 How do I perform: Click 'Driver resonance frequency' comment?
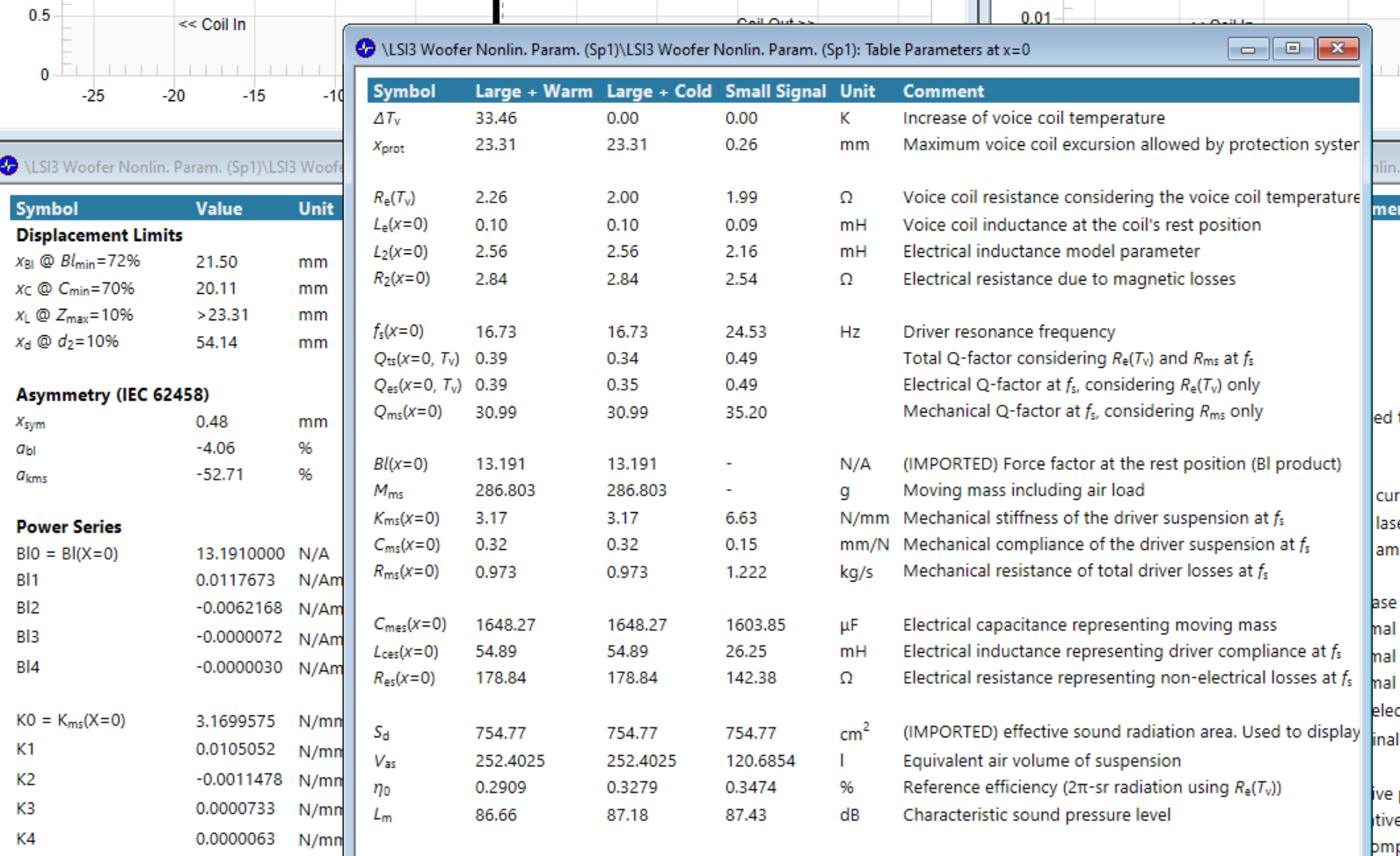1009,332
